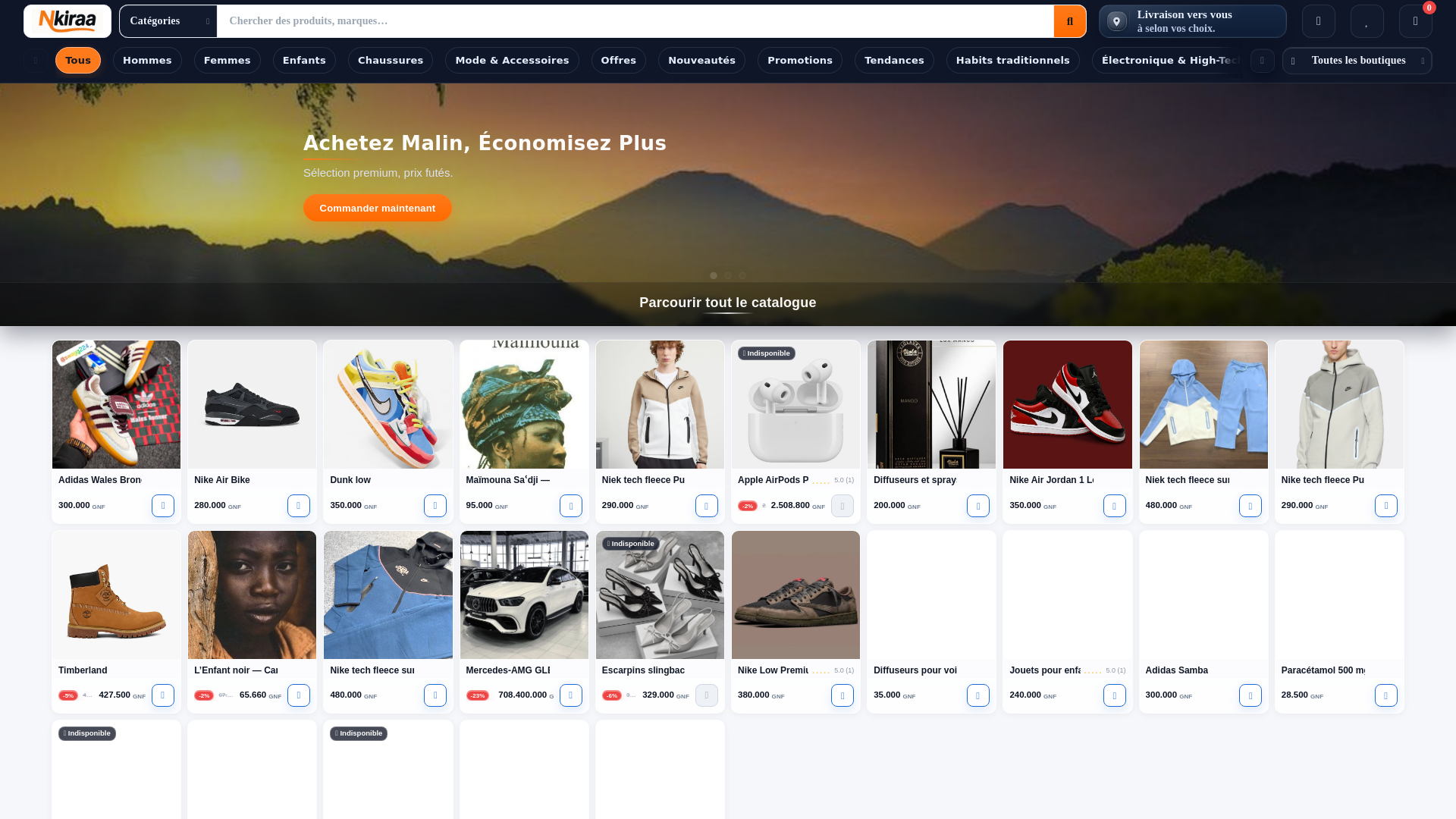The height and width of the screenshot is (819, 1456).
Task: Open the Nkiraa home logo
Action: [67, 21]
